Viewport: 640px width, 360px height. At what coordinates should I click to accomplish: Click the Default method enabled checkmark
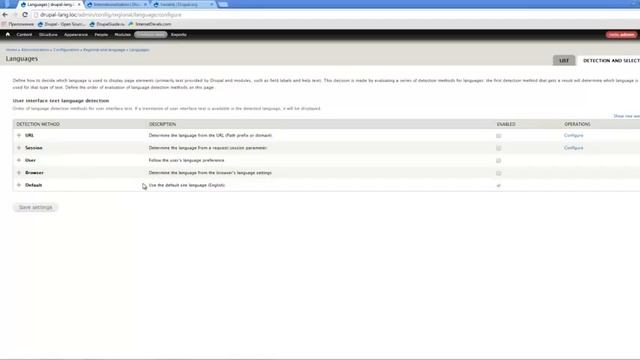pyautogui.click(x=498, y=186)
